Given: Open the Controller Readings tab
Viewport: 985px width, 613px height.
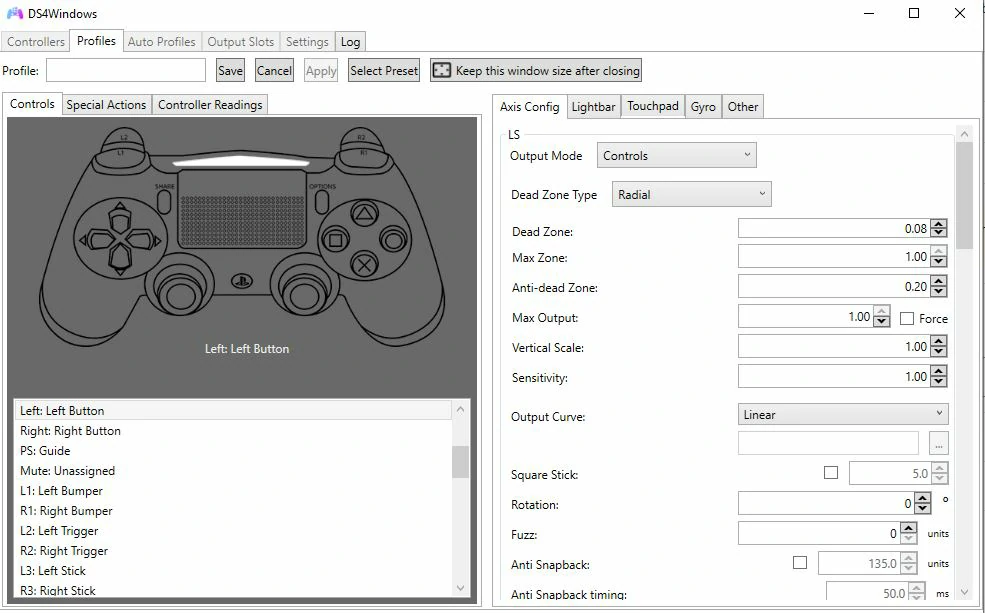Looking at the screenshot, I should 210,104.
